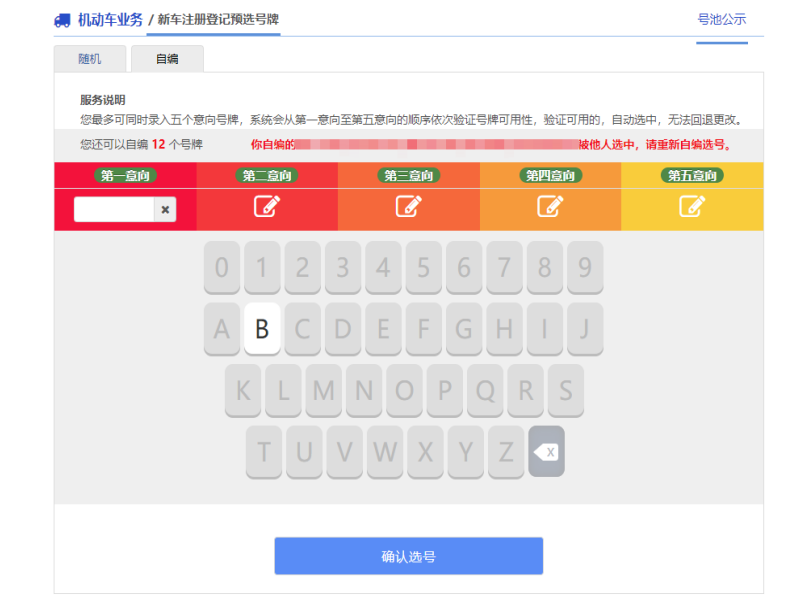Tap keyboard key 4
Screen dimensions: 803x599
point(384,267)
